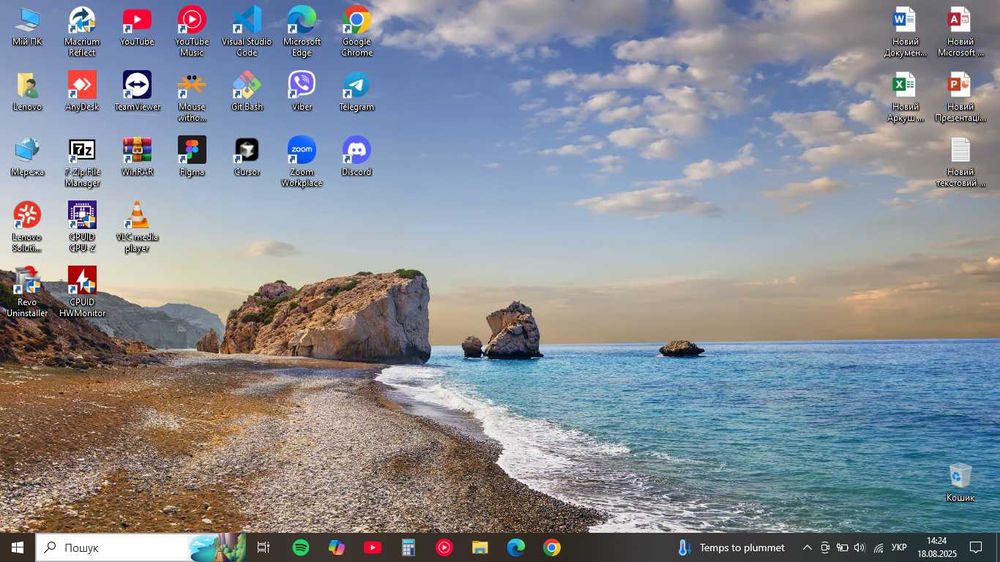Open the clock showing 14:24
The width and height of the screenshot is (1000, 562).
[937, 547]
